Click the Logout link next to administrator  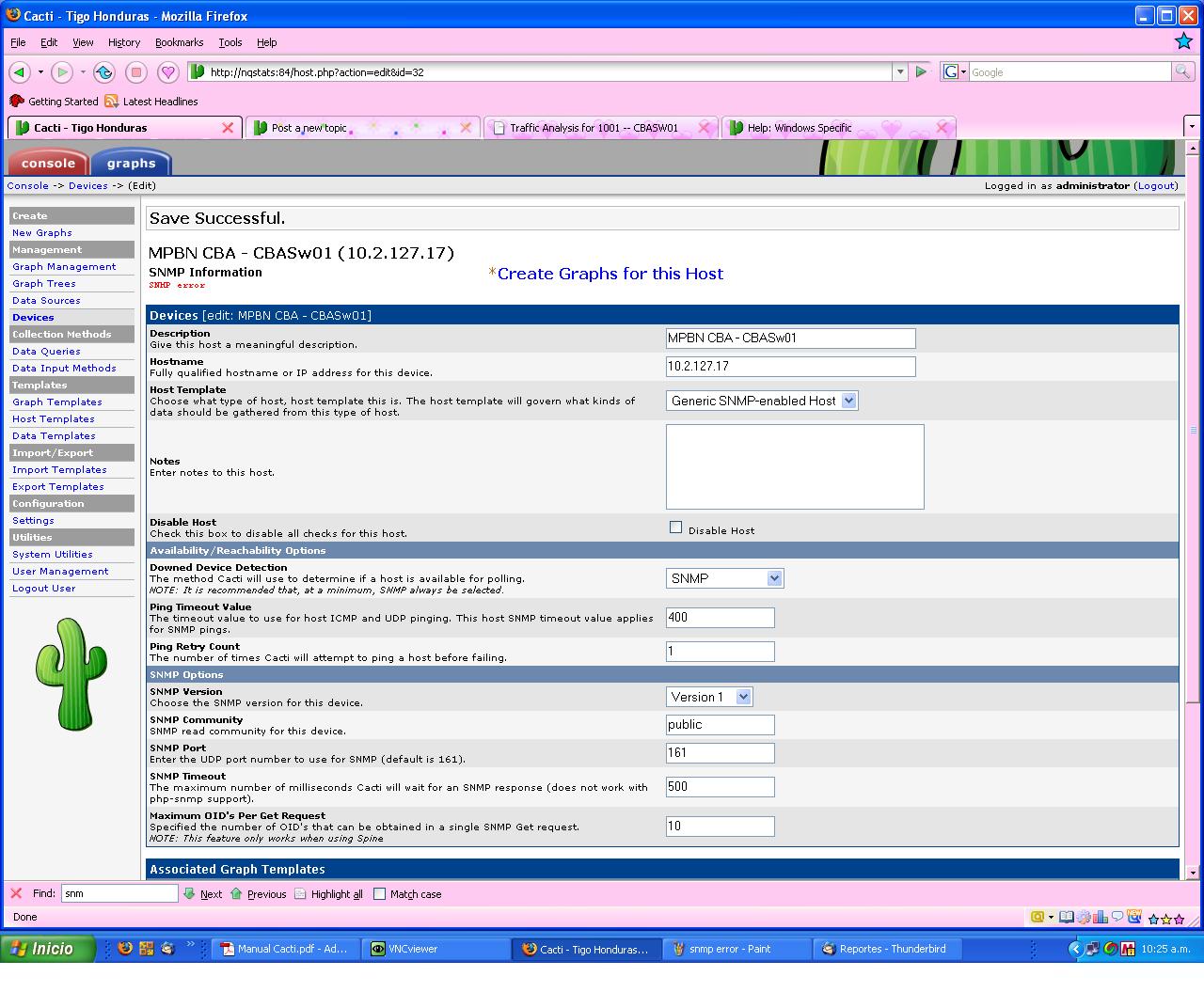click(1156, 185)
